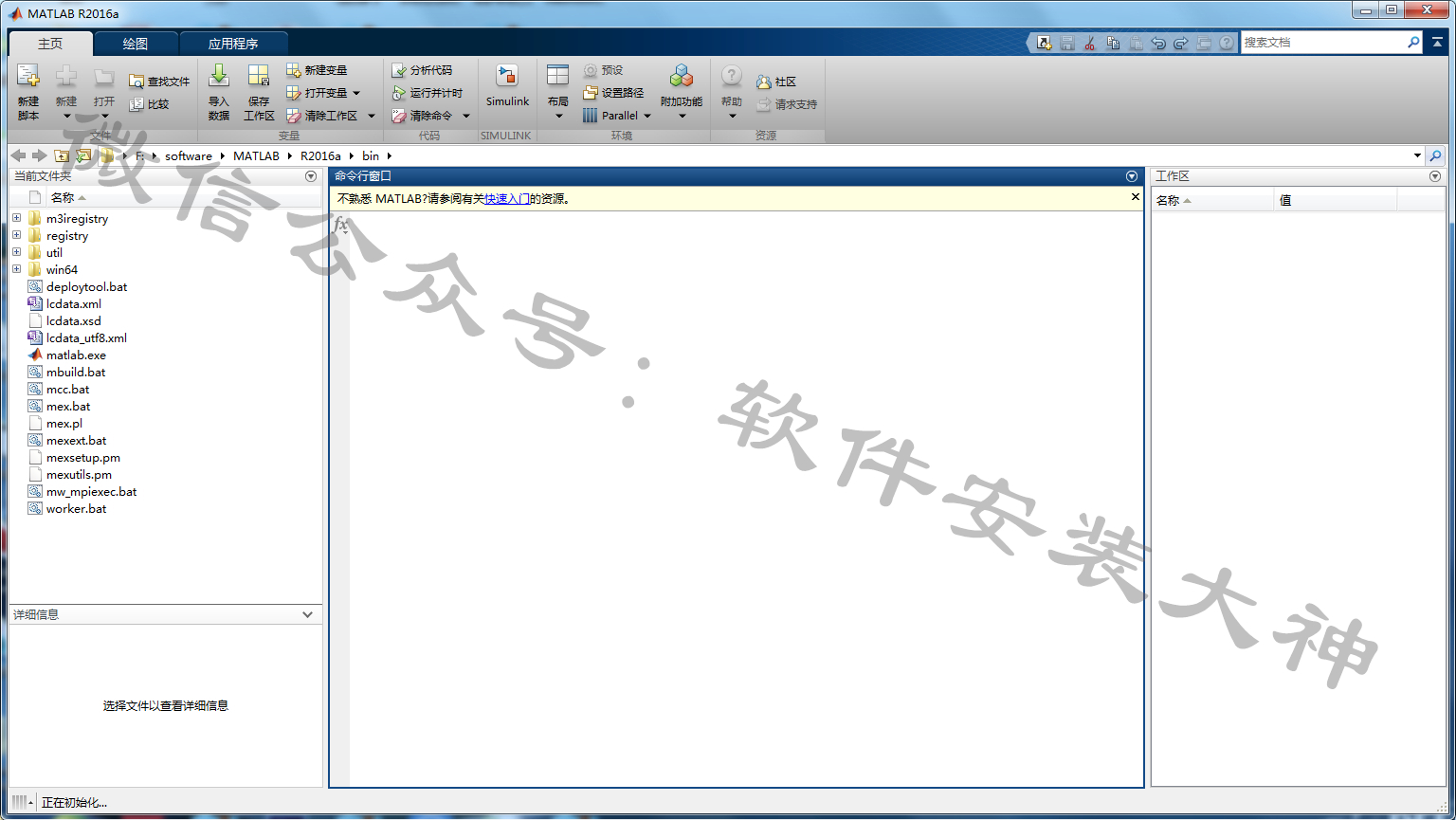Open the 当前文件夹 panel actions menu
1456x820 pixels.
point(311,176)
